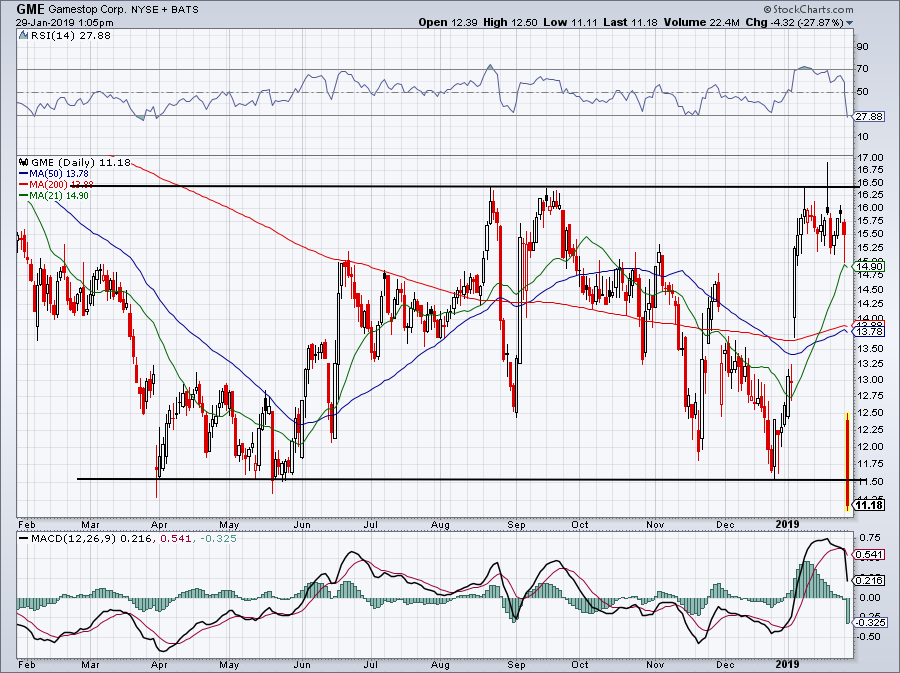The height and width of the screenshot is (673, 900).
Task: Click the 29-Jan-2019 1:05pm timestamp
Action: [64, 23]
